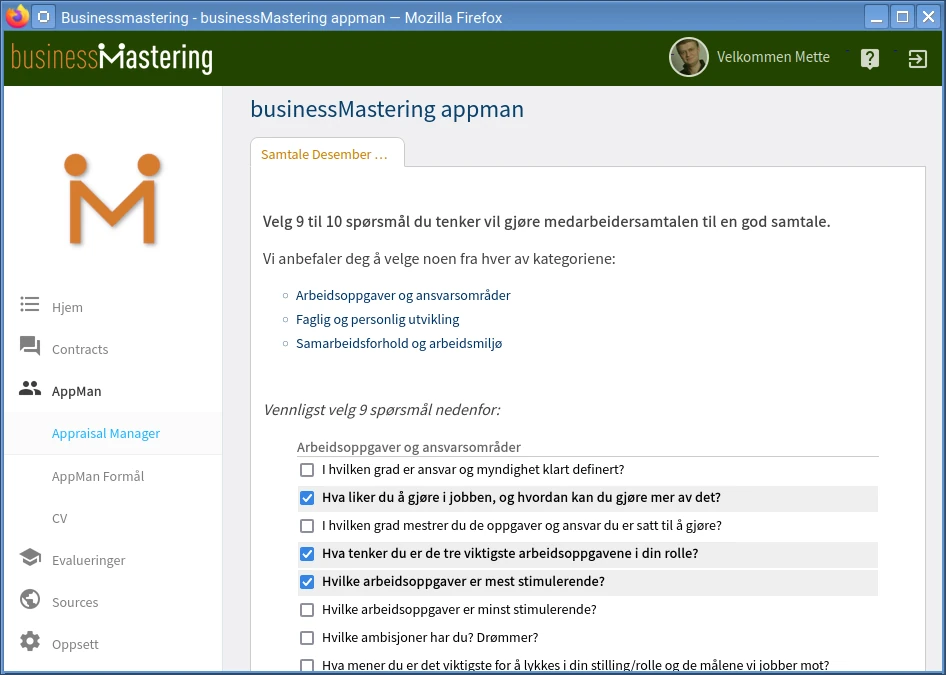Click Mette's profile avatar photo
Screen dimensions: 946x675
point(688,57)
